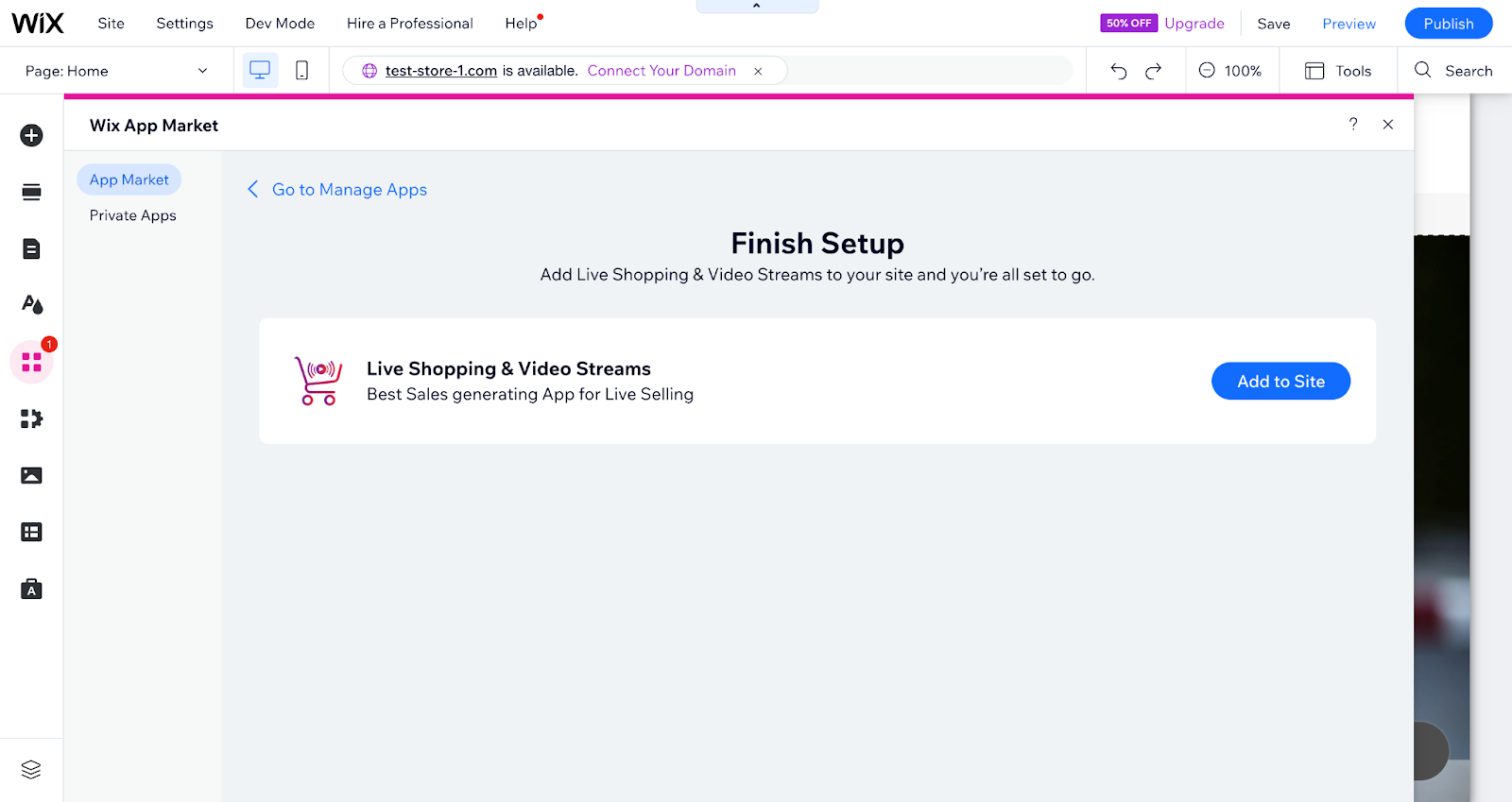The width and height of the screenshot is (1512, 802).
Task: Open Site Design sidebar icon
Action: click(31, 305)
